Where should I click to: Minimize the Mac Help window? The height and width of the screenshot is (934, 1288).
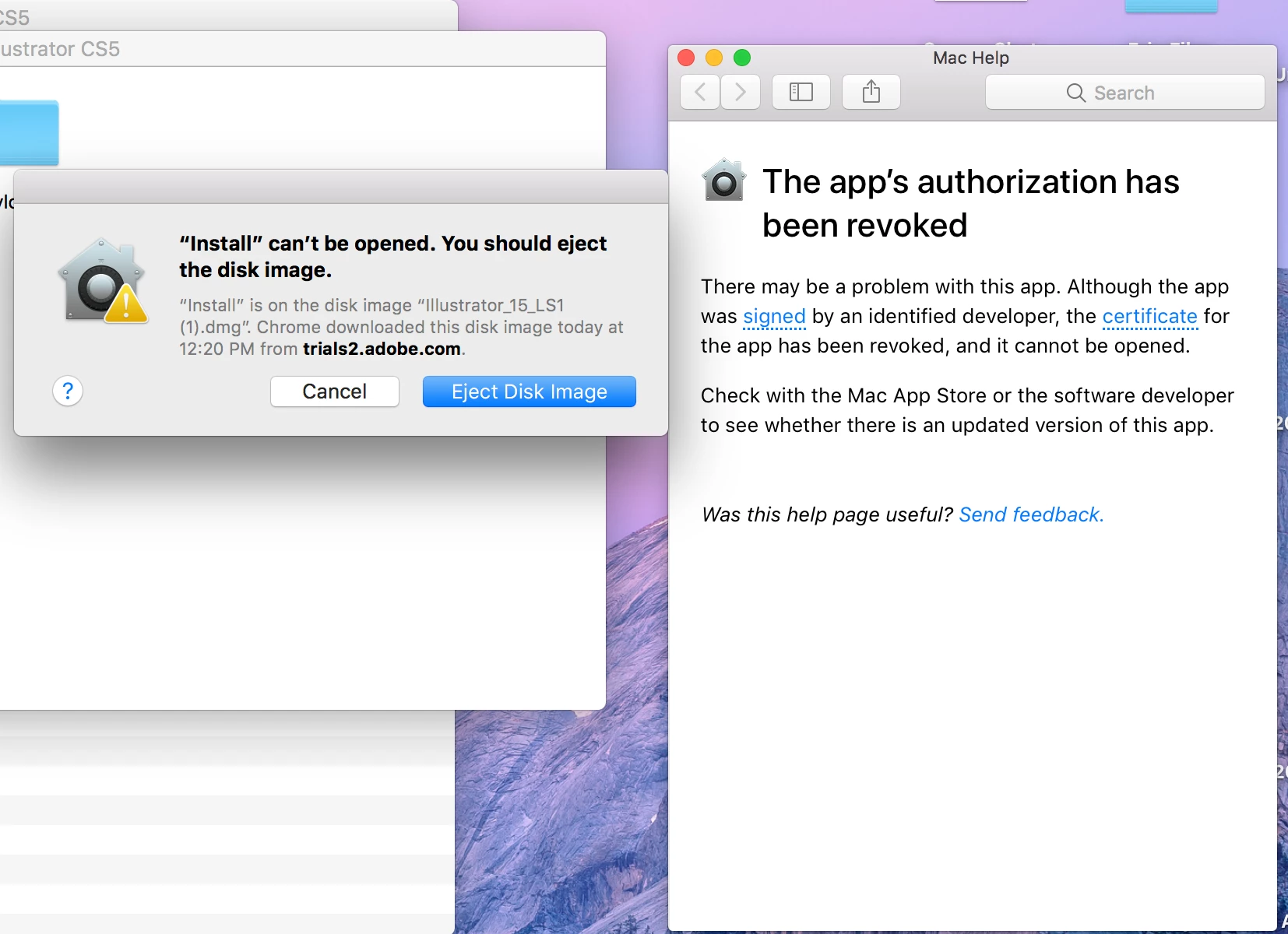(714, 58)
